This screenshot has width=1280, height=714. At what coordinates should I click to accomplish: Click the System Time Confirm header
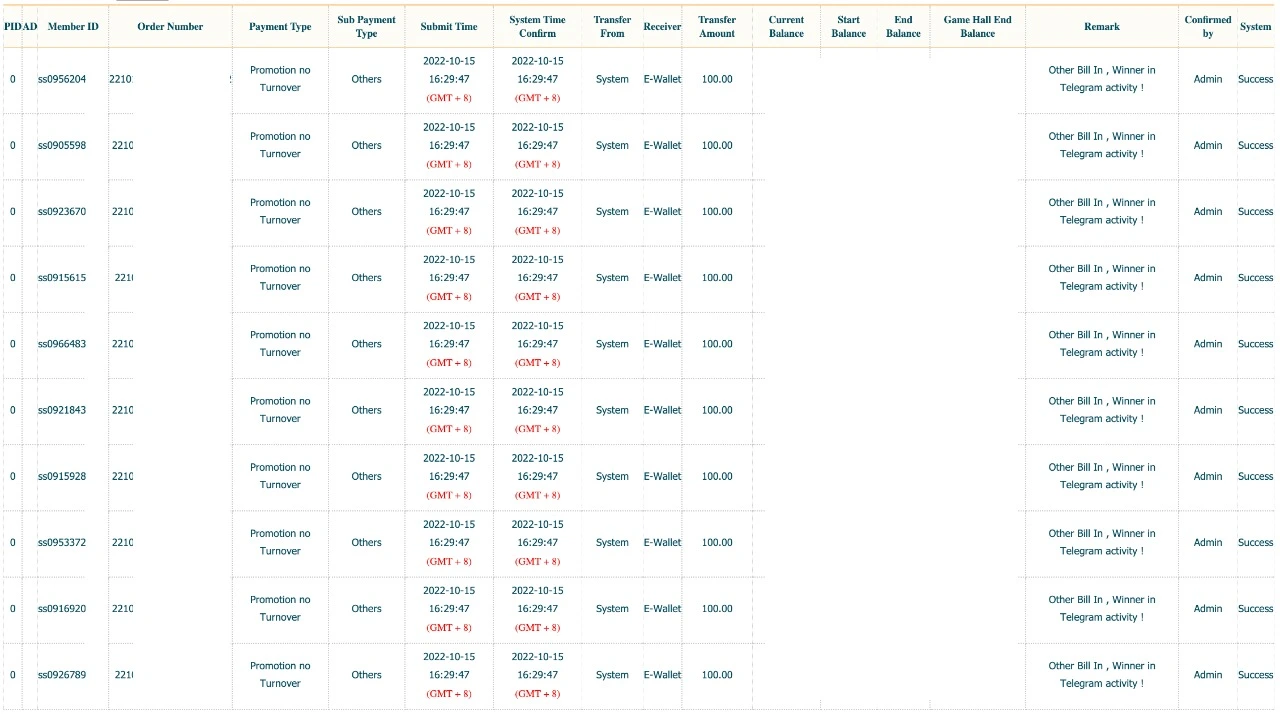pos(537,27)
